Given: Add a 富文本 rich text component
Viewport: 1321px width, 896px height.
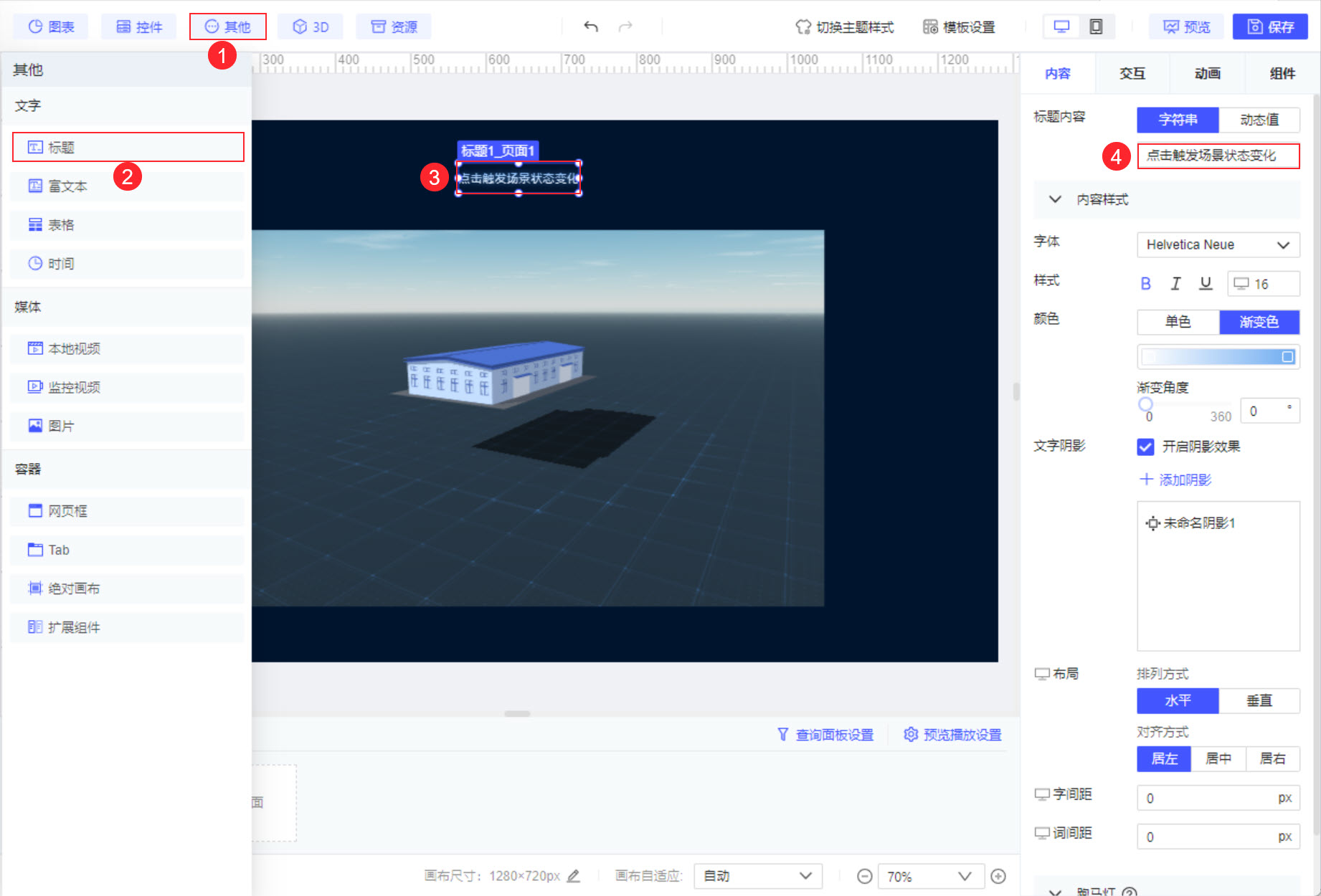Looking at the screenshot, I should [128, 186].
